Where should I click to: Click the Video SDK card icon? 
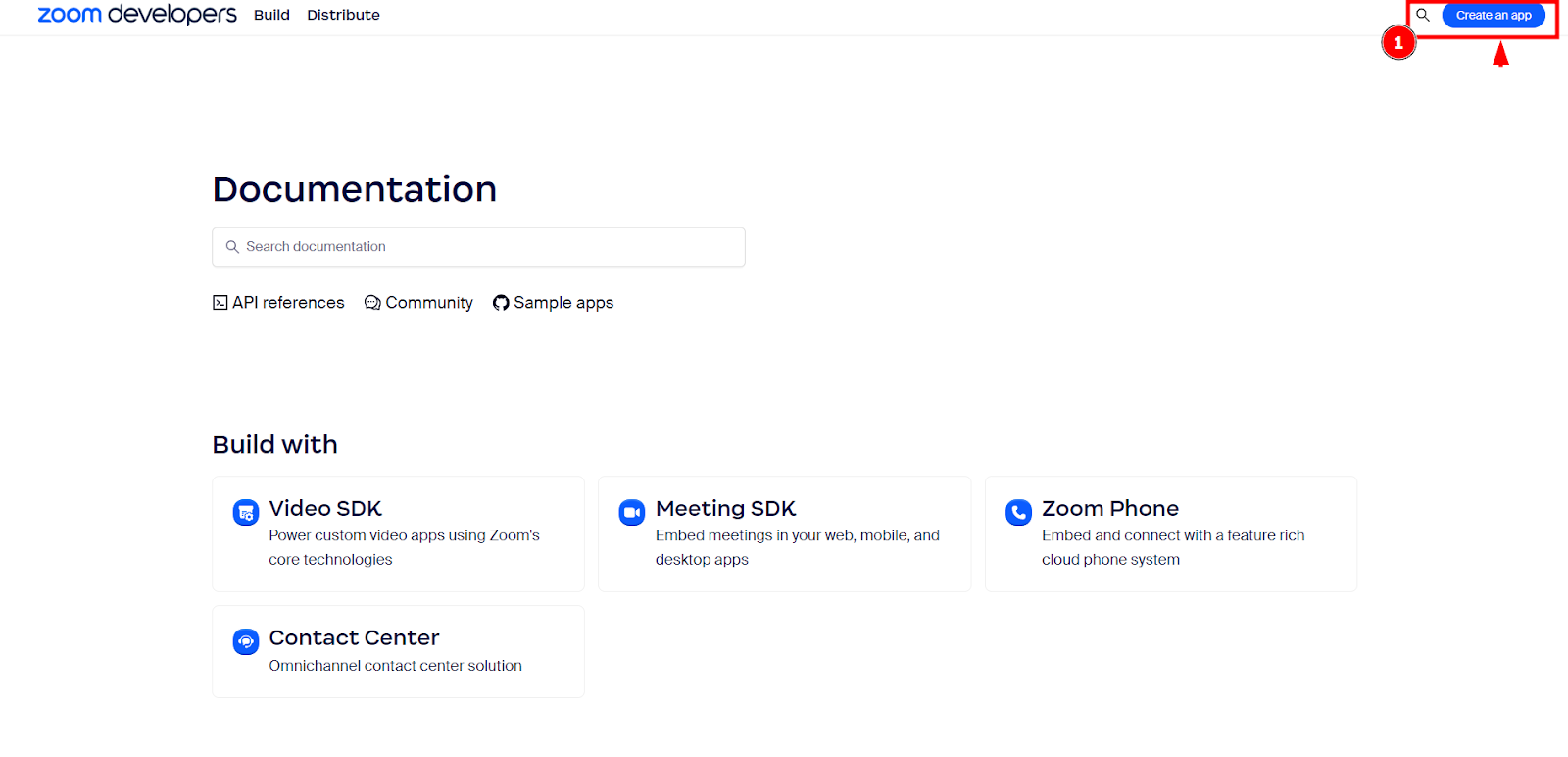coord(246,512)
